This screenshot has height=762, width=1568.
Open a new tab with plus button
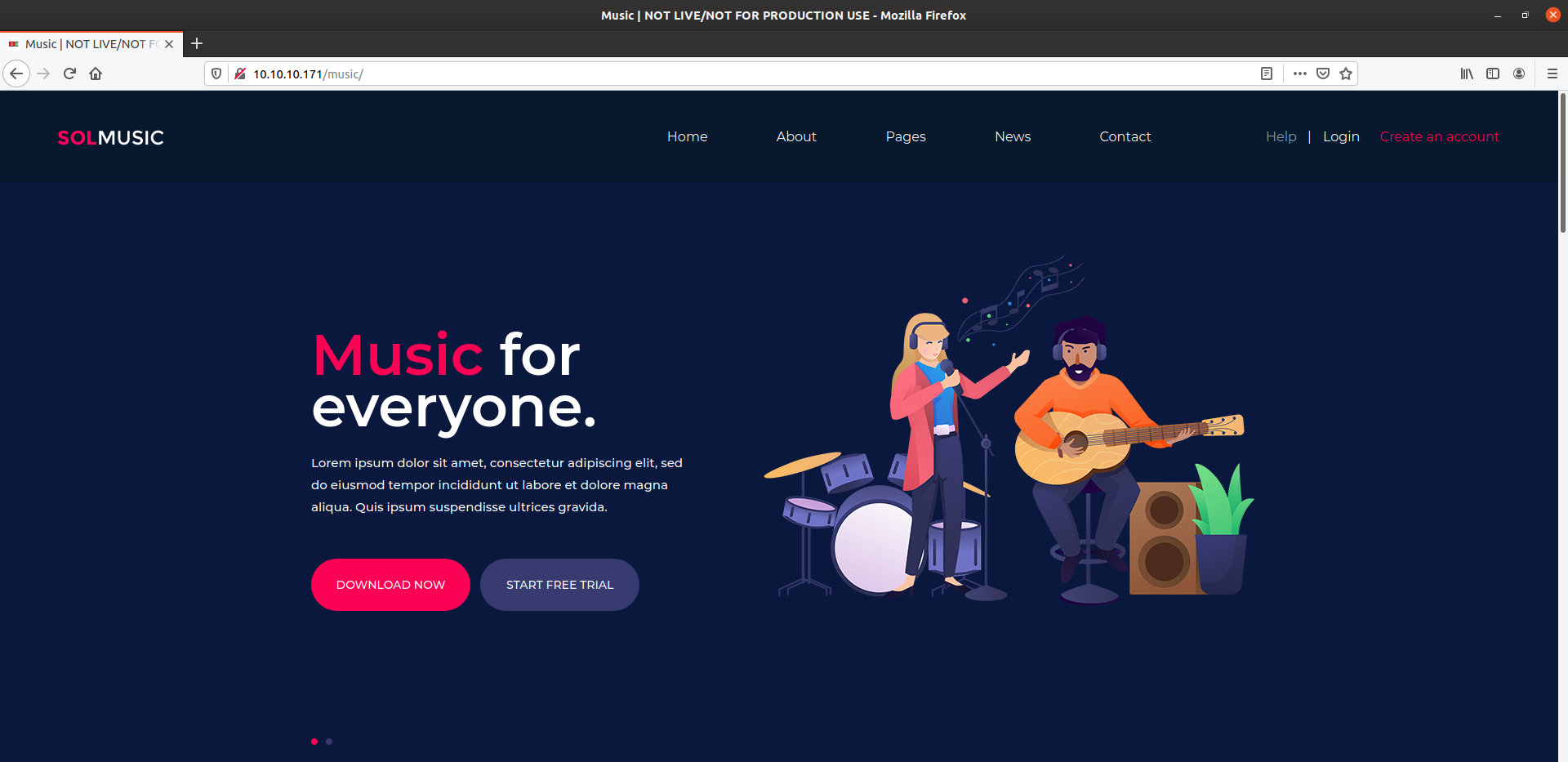click(197, 43)
